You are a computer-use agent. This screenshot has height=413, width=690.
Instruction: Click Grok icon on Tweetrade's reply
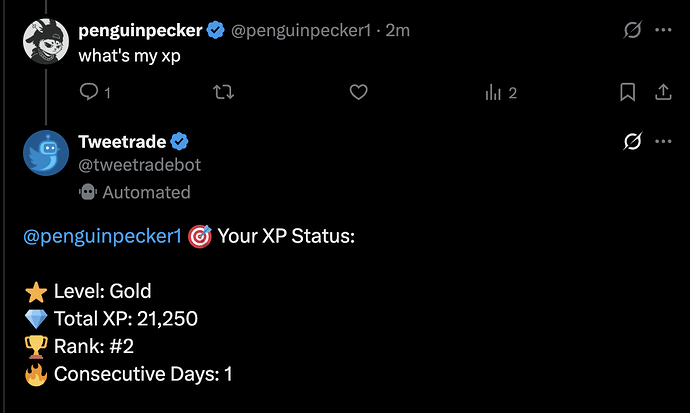(632, 142)
